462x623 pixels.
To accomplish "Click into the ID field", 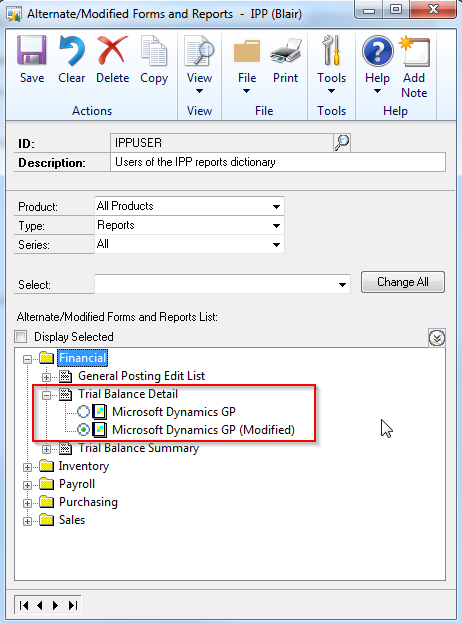I will [221, 143].
